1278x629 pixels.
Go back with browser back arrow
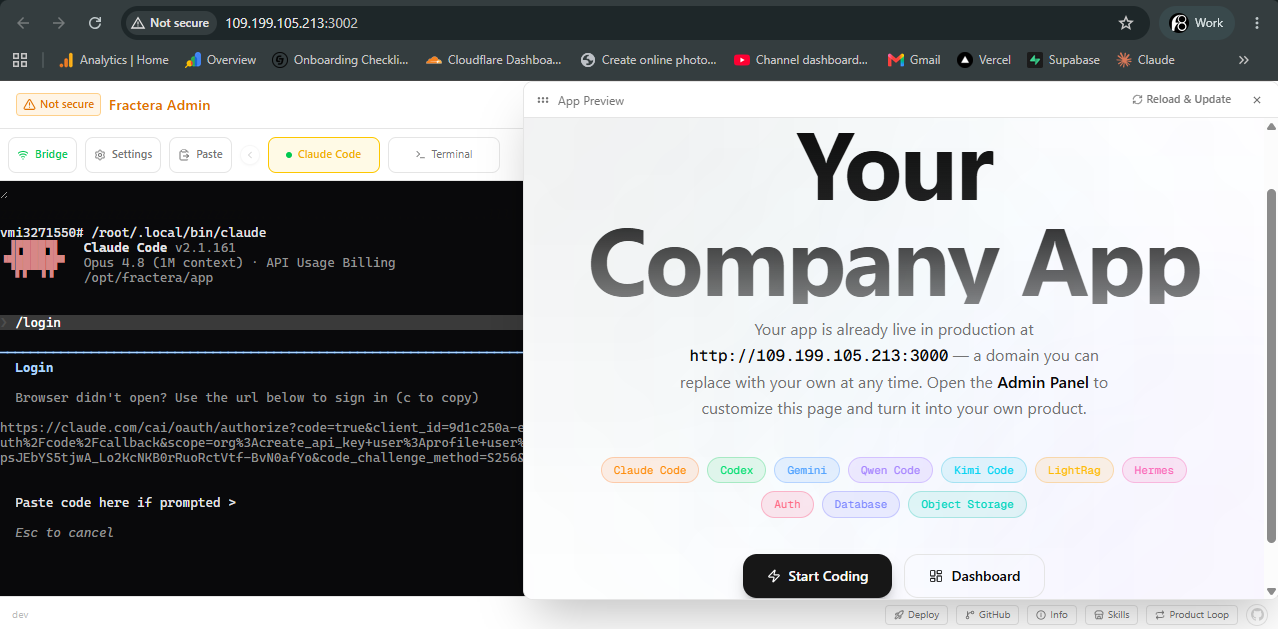coord(23,23)
